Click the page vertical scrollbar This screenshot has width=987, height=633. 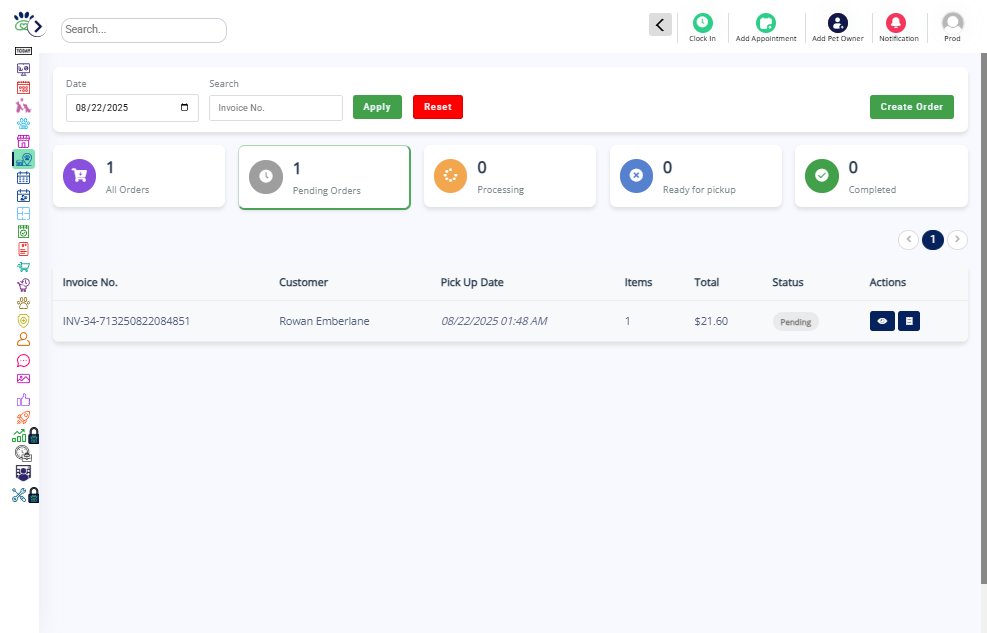coord(984,318)
